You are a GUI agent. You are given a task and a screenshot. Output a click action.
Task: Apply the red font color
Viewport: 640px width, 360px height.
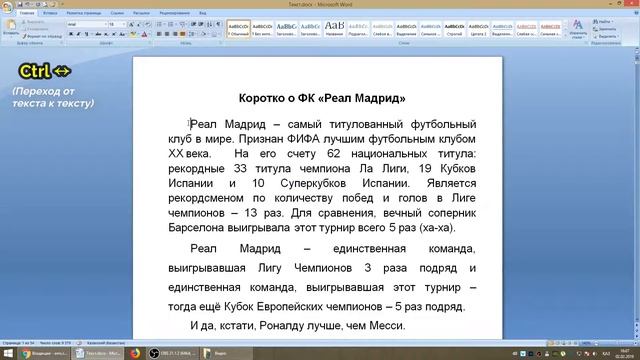tap(144, 34)
